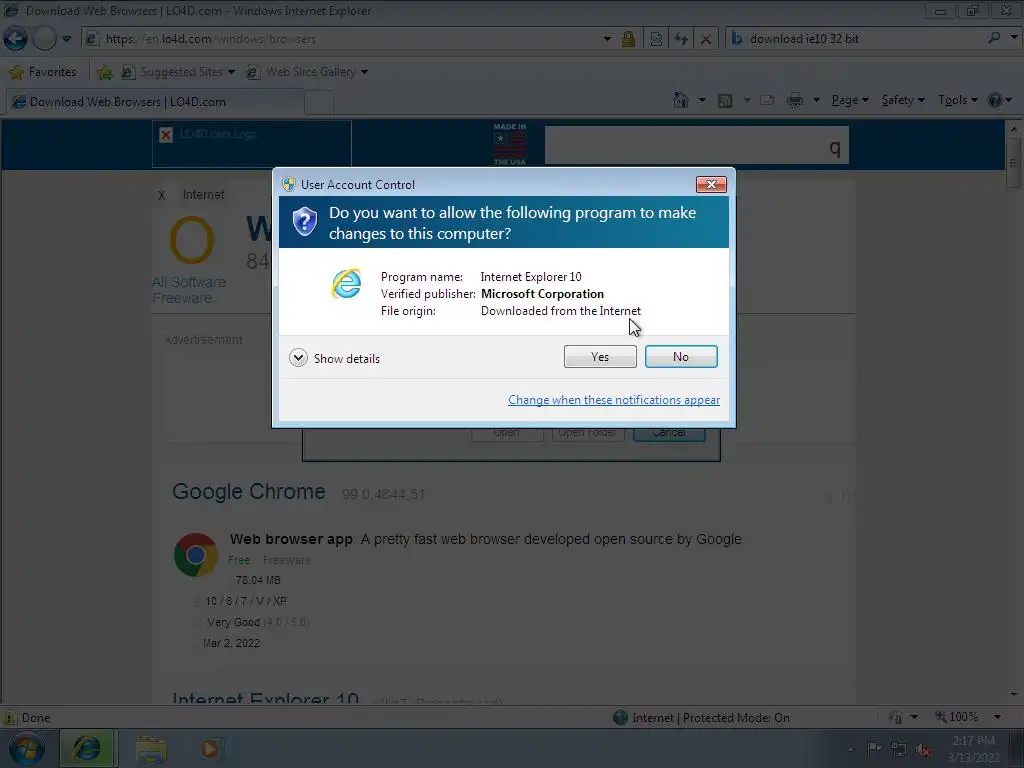This screenshot has height=768, width=1024.
Task: Click the vertical scrollbar up arrow
Action: [1014, 129]
